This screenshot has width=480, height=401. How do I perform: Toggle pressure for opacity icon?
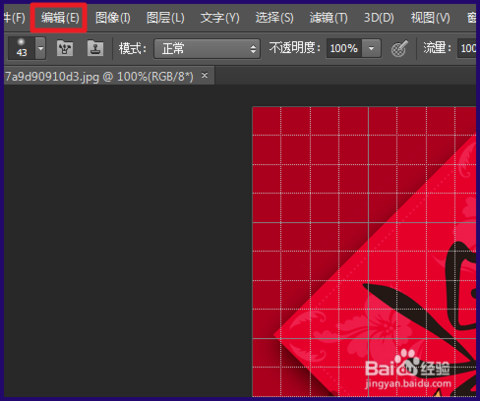tap(399, 49)
